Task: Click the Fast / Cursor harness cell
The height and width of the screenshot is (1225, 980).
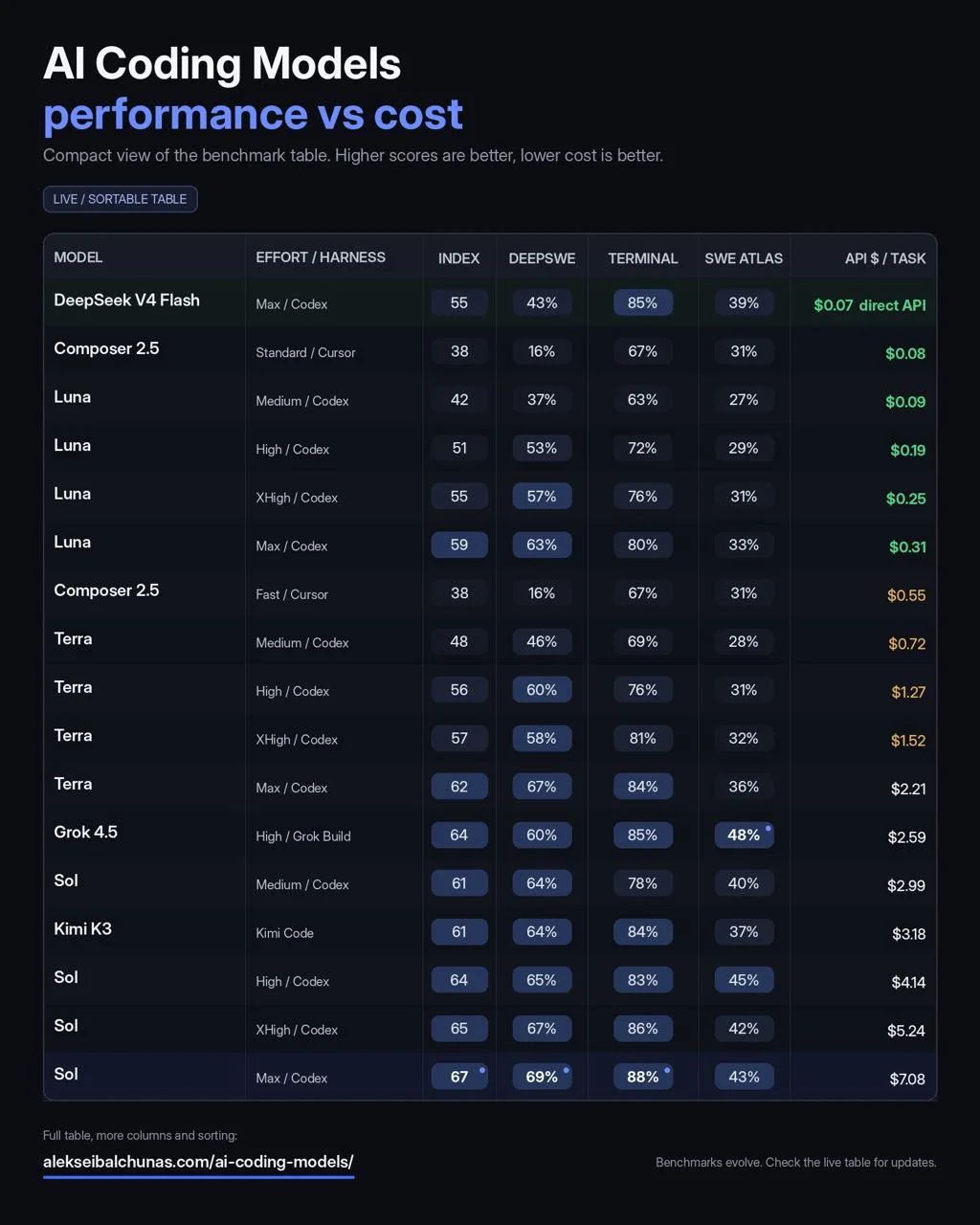Action: [292, 594]
